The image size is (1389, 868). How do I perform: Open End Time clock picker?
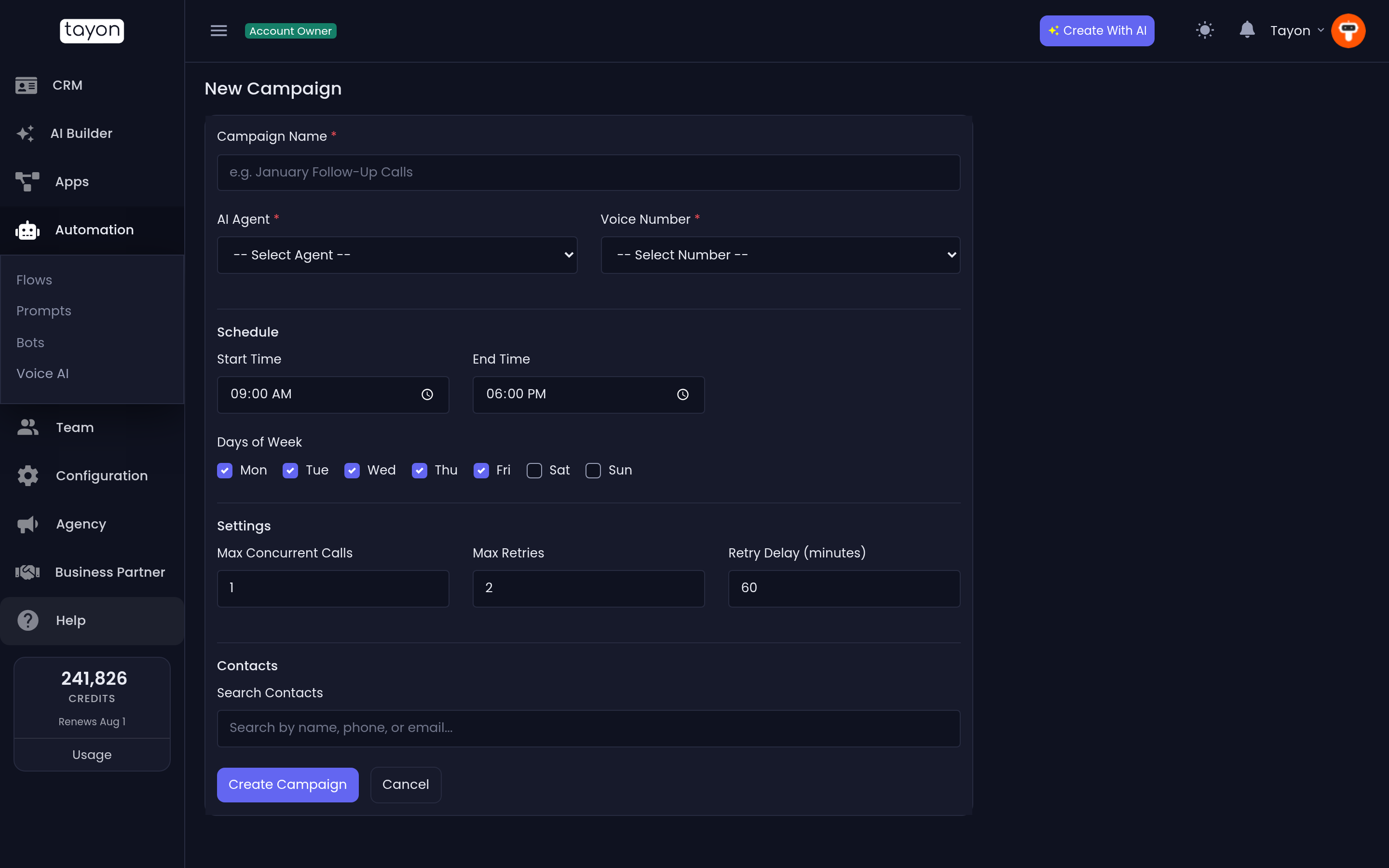(x=682, y=394)
